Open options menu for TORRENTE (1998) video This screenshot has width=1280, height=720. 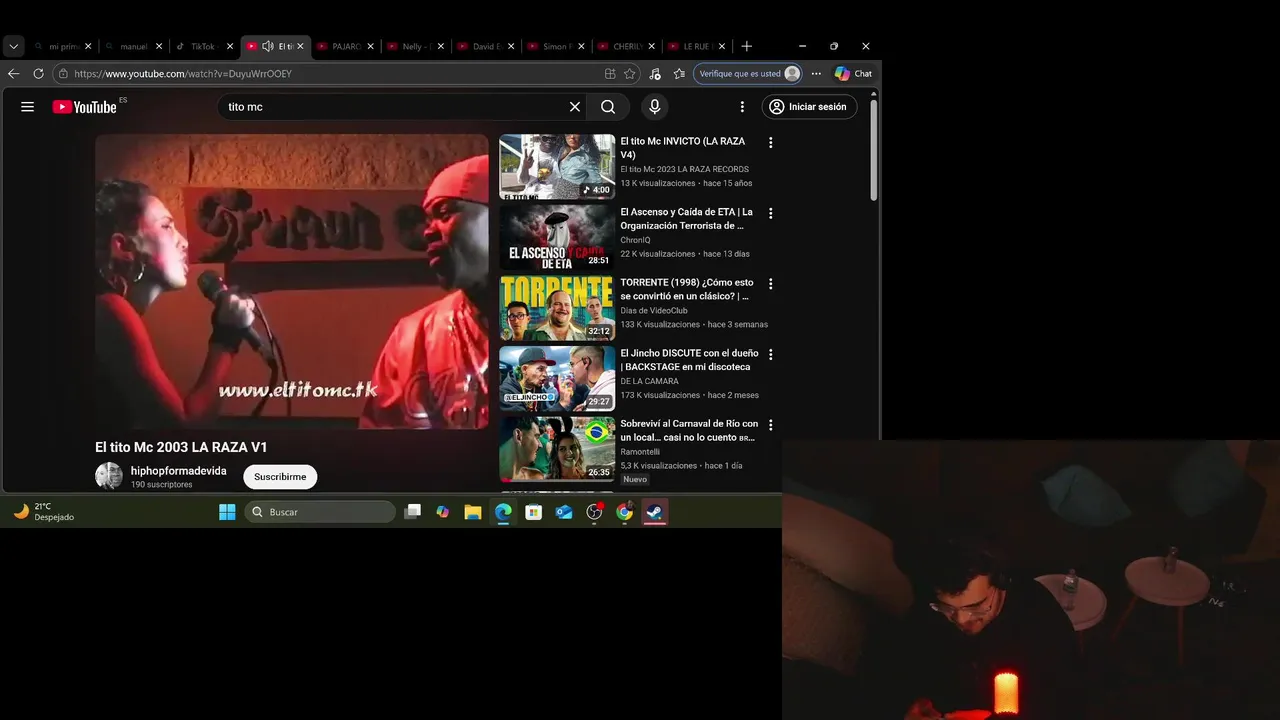[770, 284]
